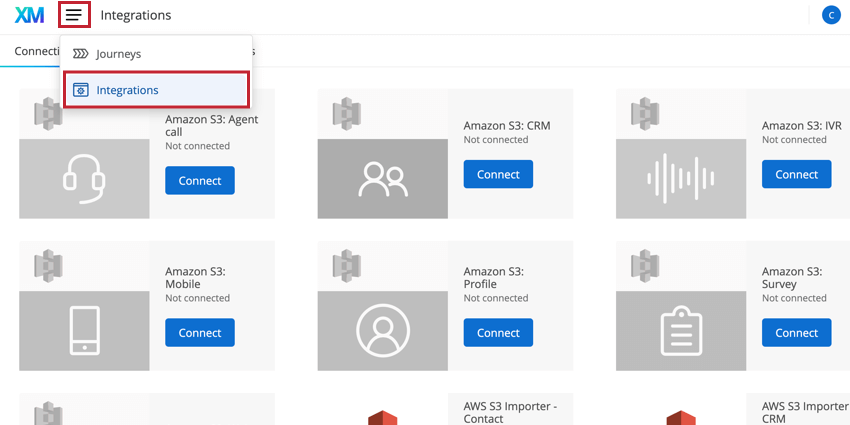Select Journeys from the dropdown menu
The width and height of the screenshot is (850, 425).
tap(156, 54)
